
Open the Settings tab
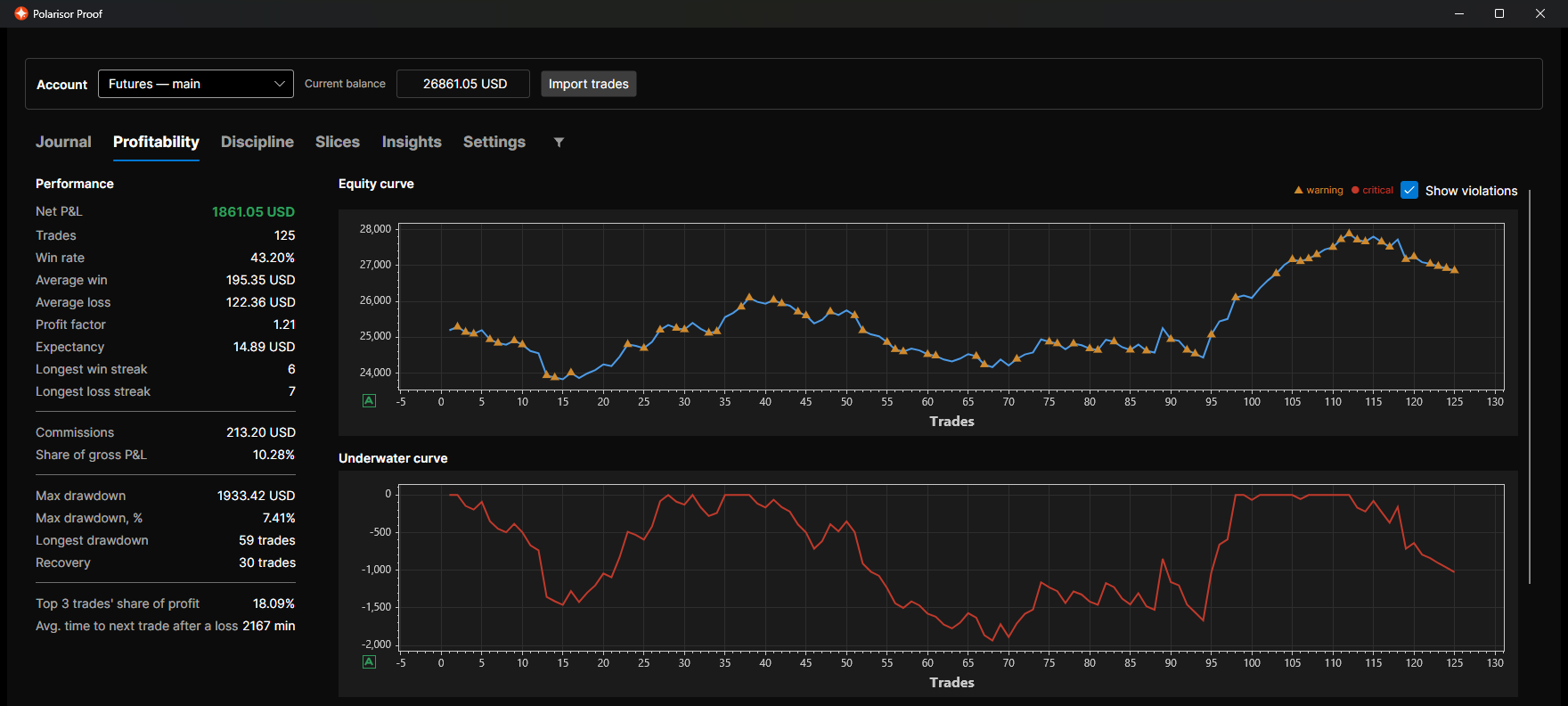pos(494,142)
